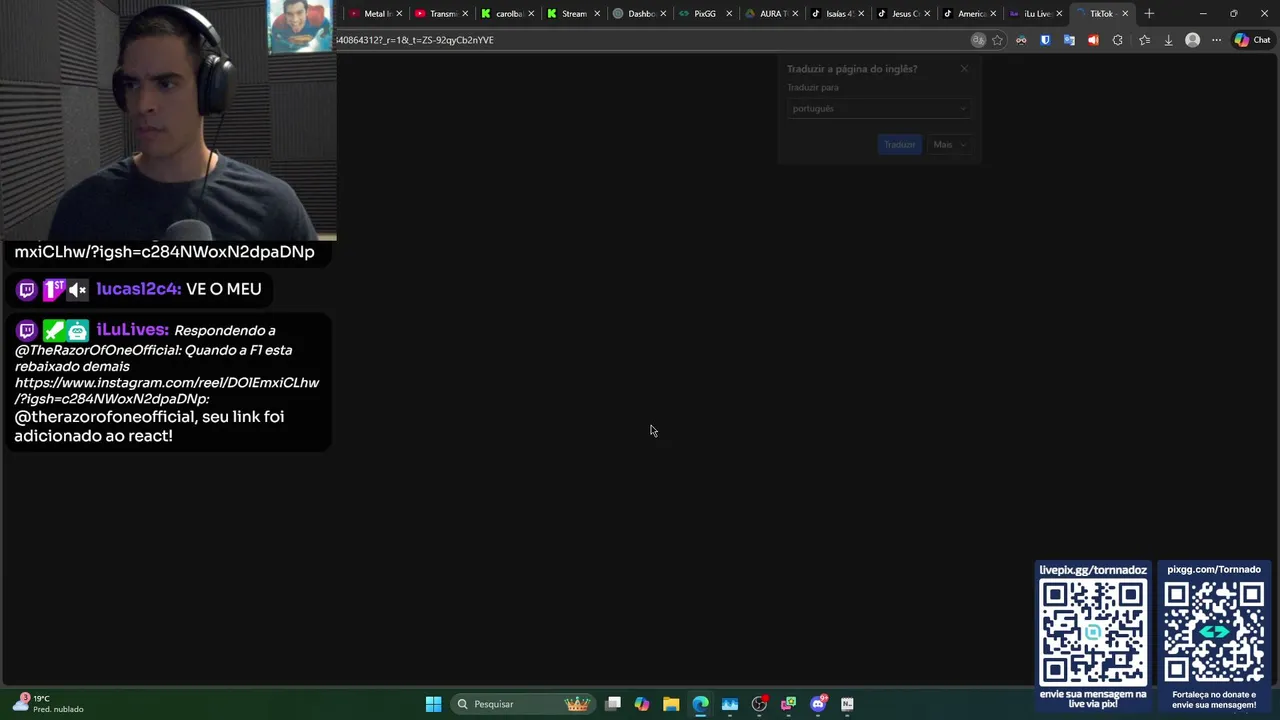
Task: Open the weather widget showing 19°C
Action: pos(48,704)
